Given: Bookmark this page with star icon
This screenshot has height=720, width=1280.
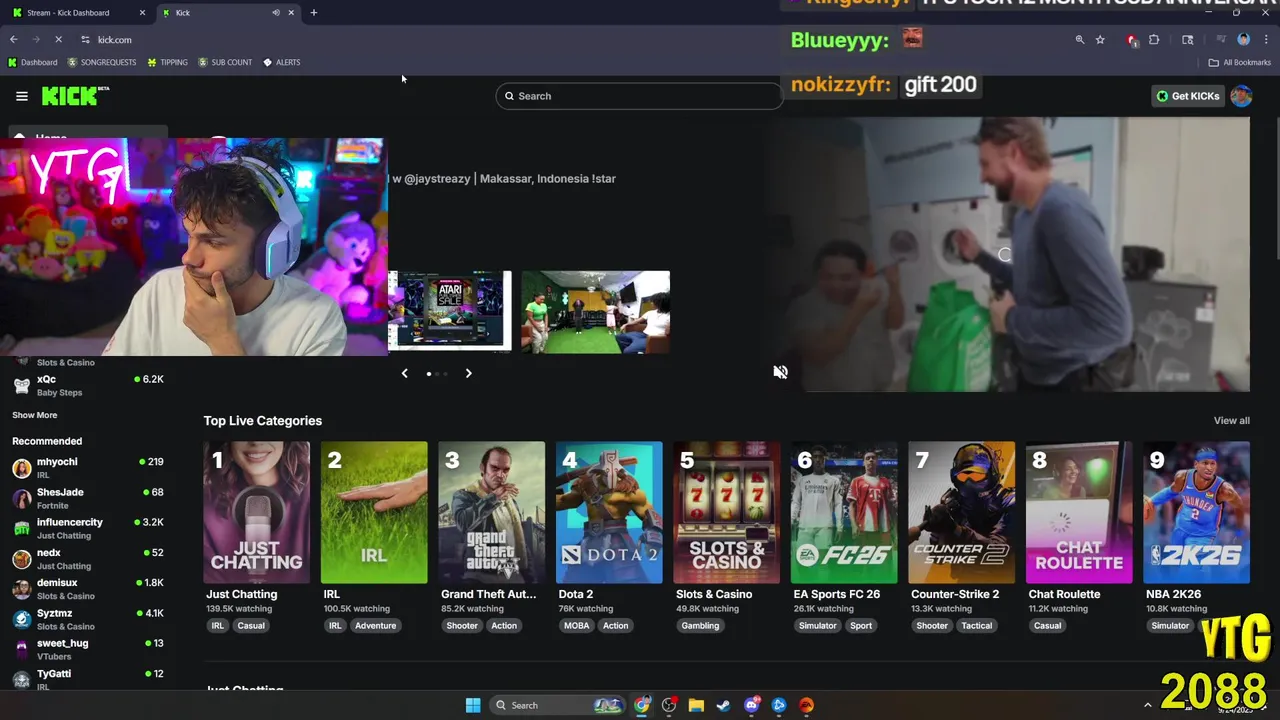Looking at the screenshot, I should click(x=1100, y=40).
